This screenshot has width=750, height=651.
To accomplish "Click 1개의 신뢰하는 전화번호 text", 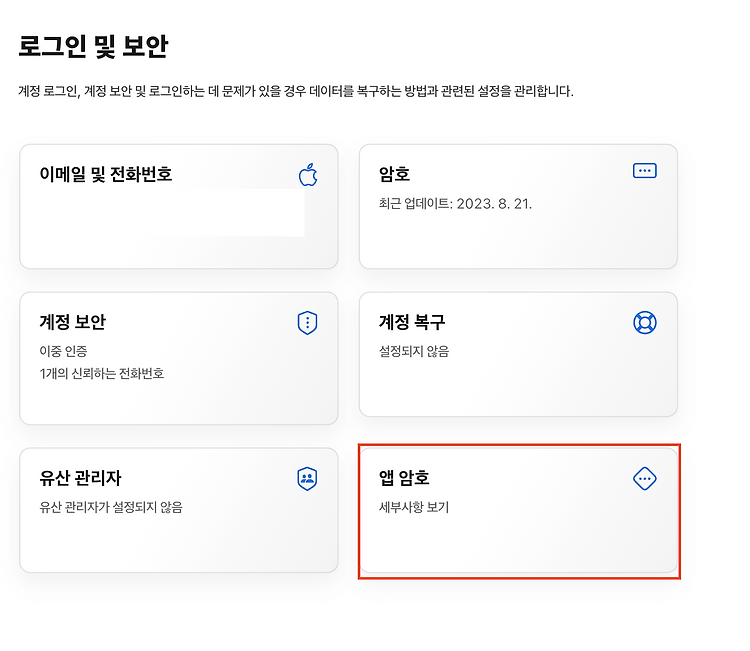I will (102, 374).
